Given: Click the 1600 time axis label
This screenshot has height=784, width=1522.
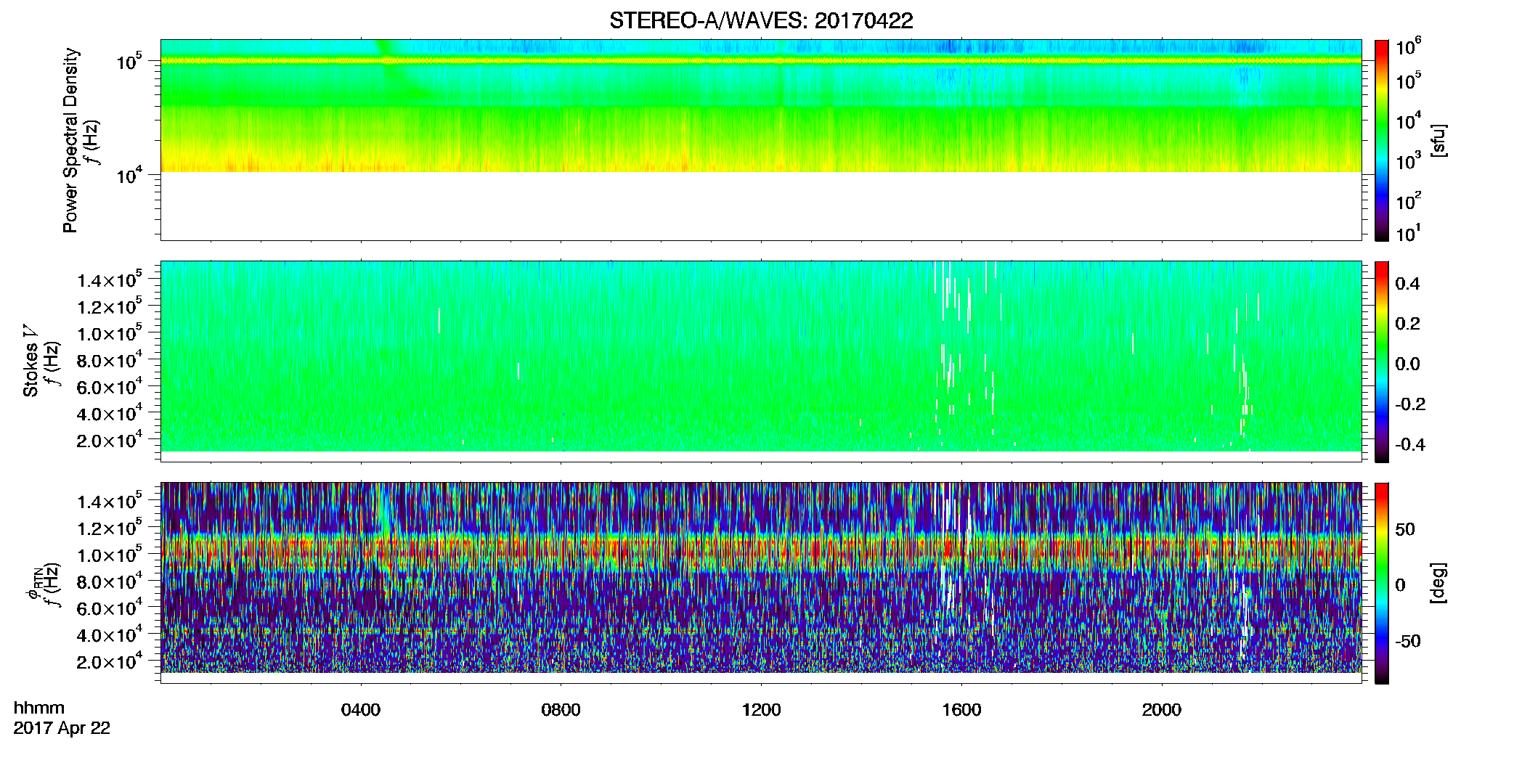Looking at the screenshot, I should click(x=961, y=710).
